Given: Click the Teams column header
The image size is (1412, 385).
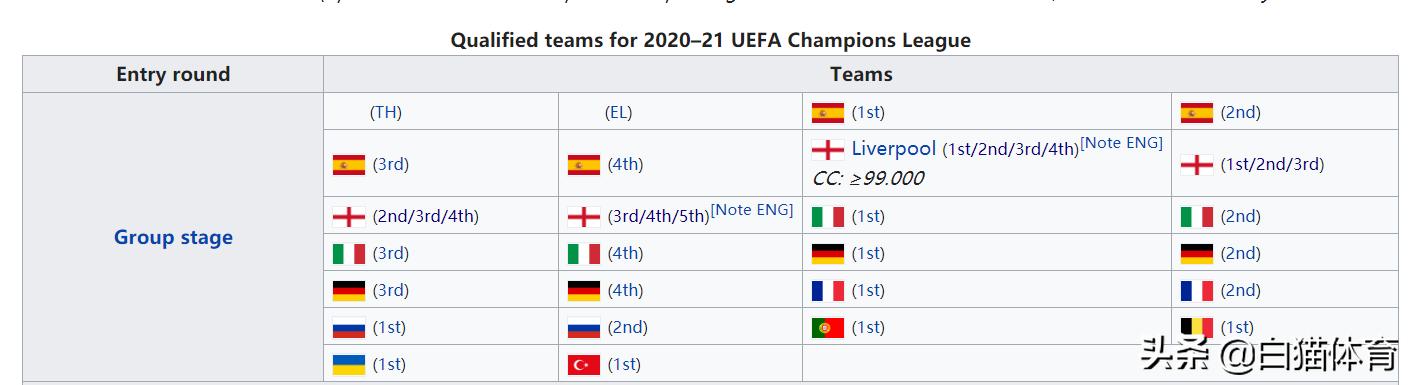Looking at the screenshot, I should 861,74.
